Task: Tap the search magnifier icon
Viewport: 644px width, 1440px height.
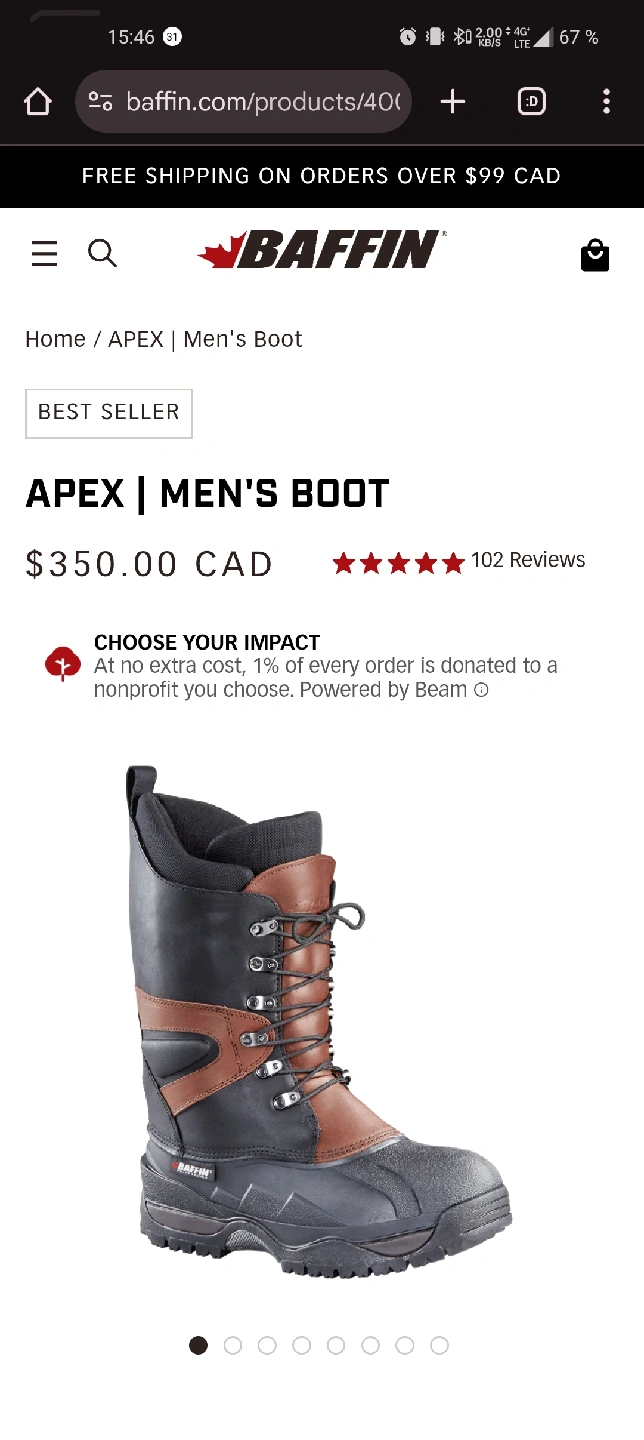Action: point(102,254)
